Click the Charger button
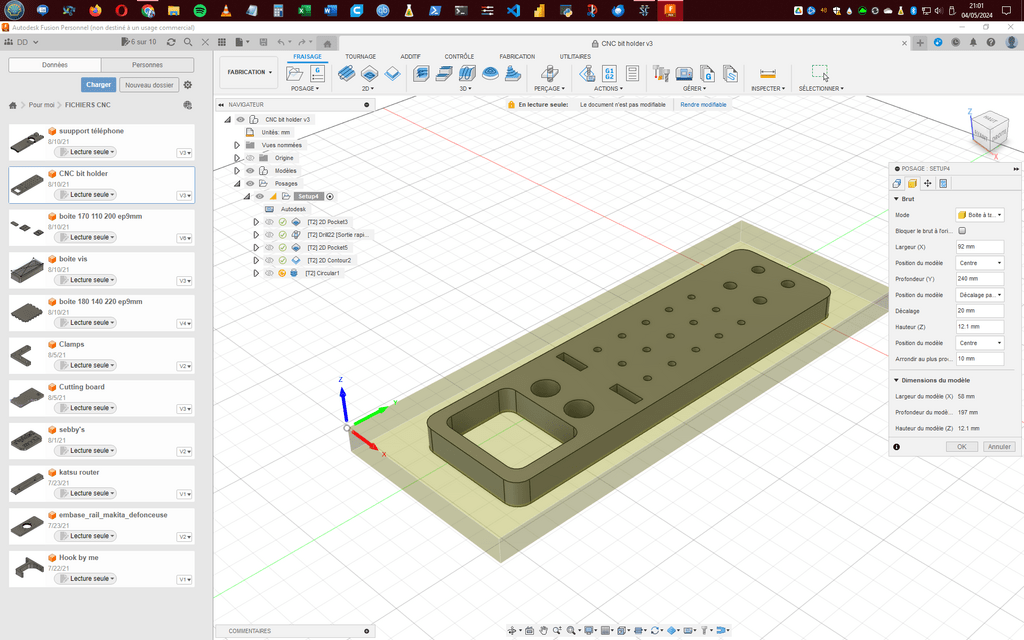Viewport: 1024px width, 640px height. click(99, 85)
